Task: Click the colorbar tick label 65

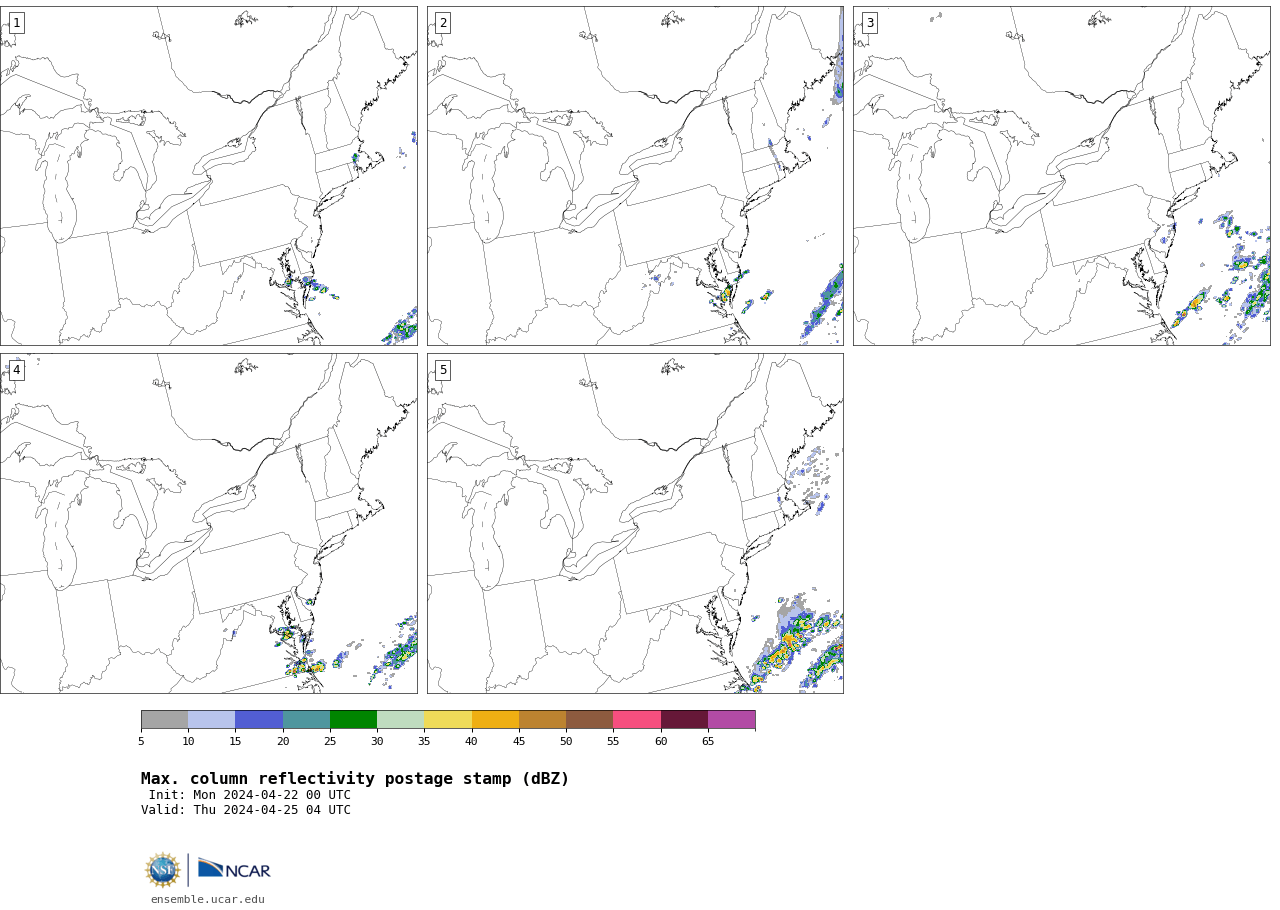Action: (x=708, y=741)
